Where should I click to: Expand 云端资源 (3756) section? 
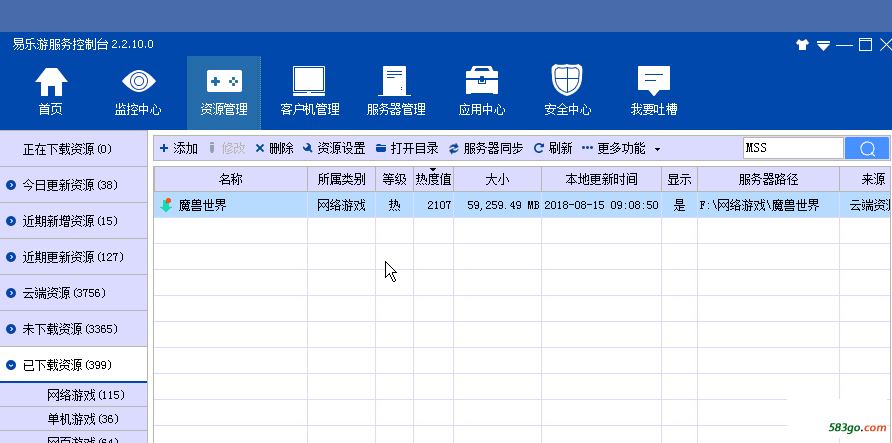[73, 293]
